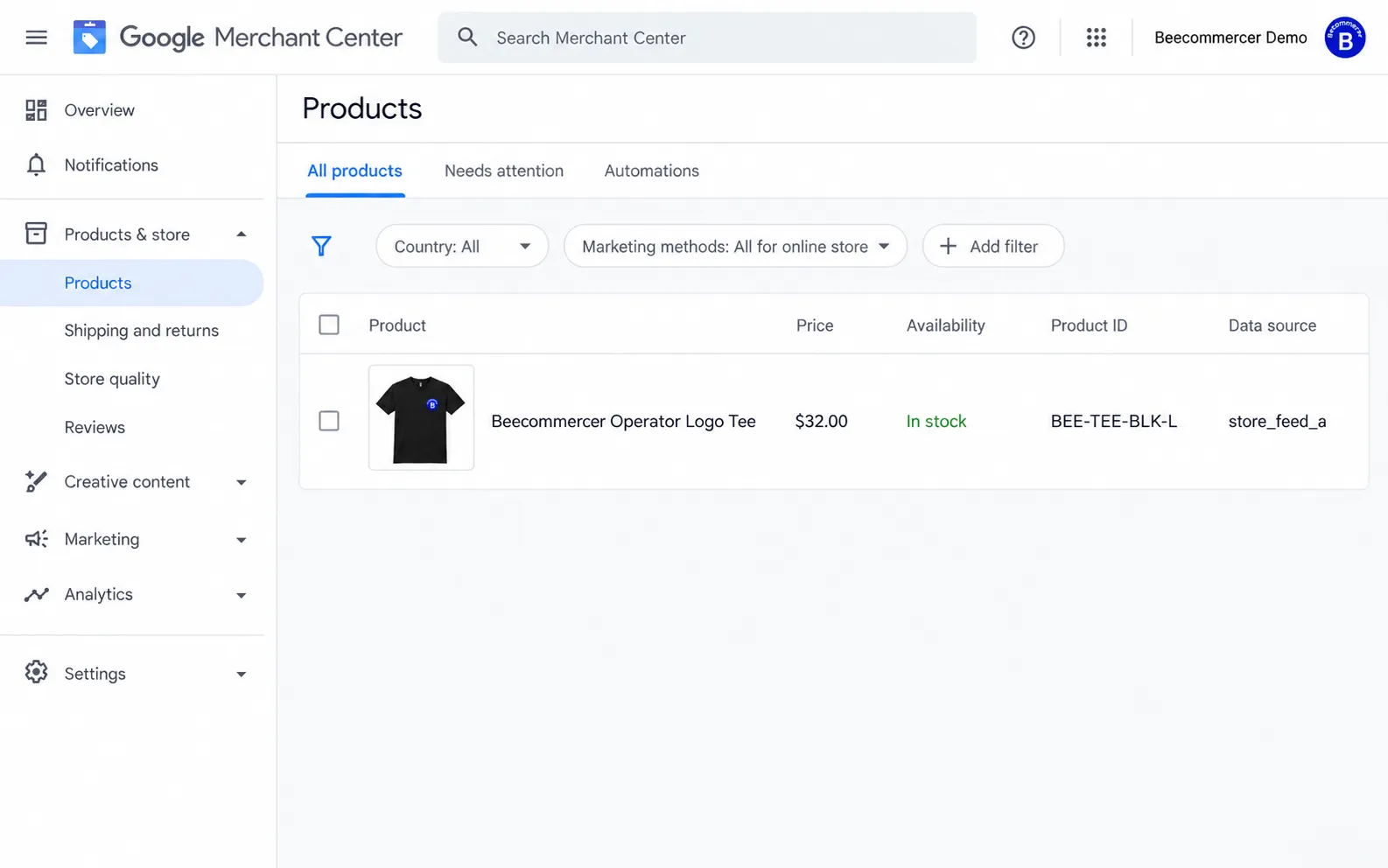Click the Google Merchant Center logo icon

coord(89,38)
